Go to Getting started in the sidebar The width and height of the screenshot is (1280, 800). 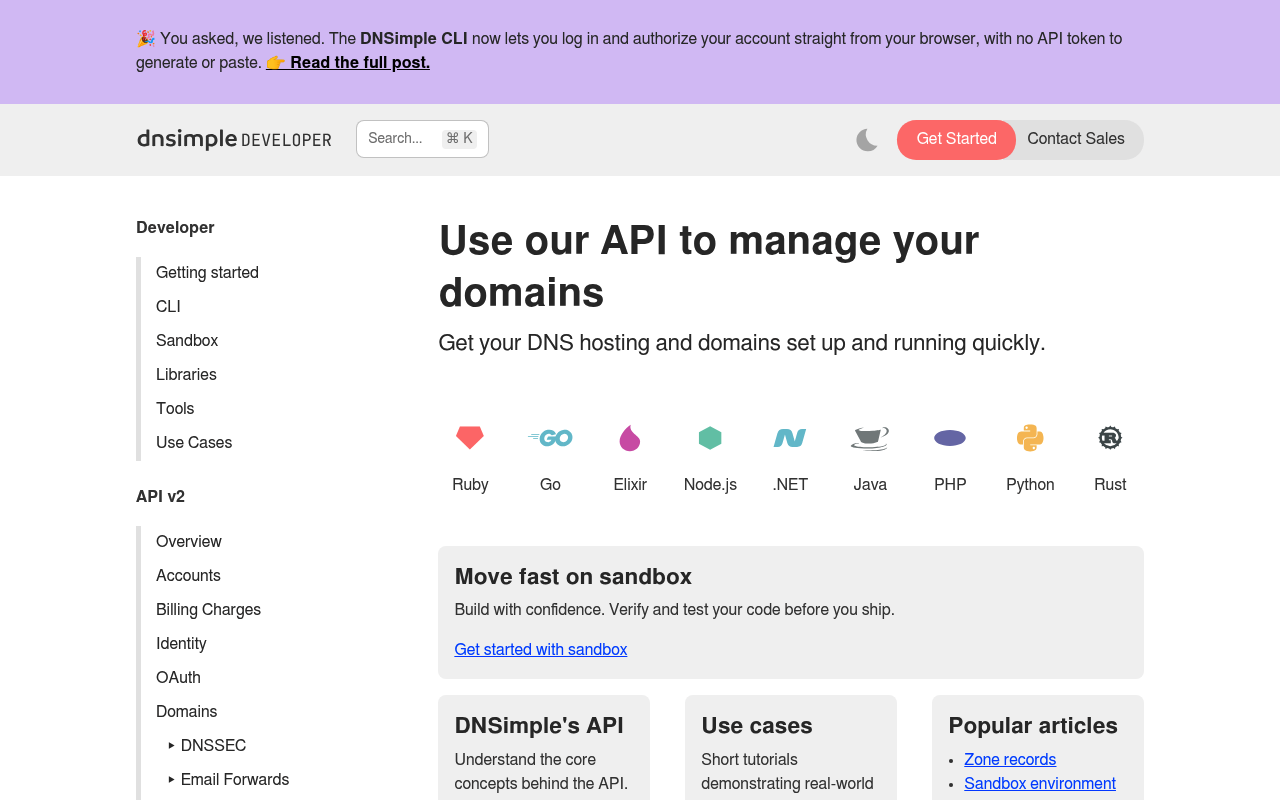pos(207,273)
